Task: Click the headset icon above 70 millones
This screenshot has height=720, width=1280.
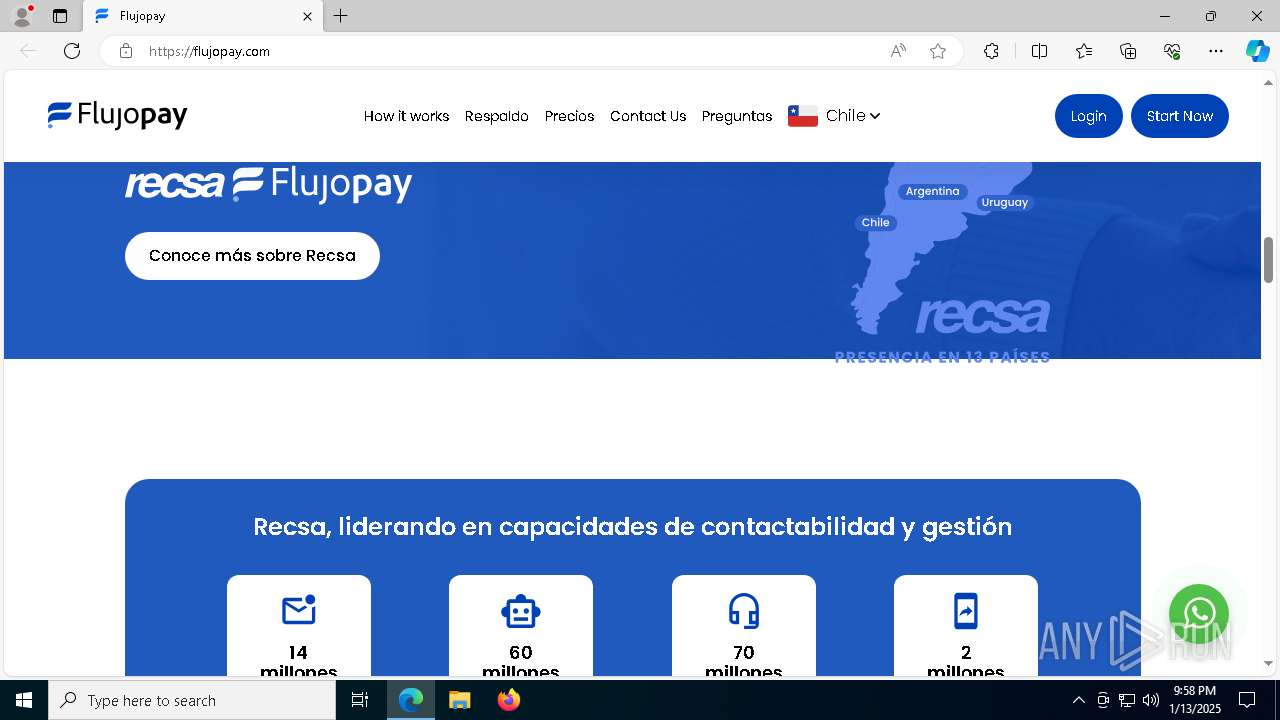Action: pos(744,610)
